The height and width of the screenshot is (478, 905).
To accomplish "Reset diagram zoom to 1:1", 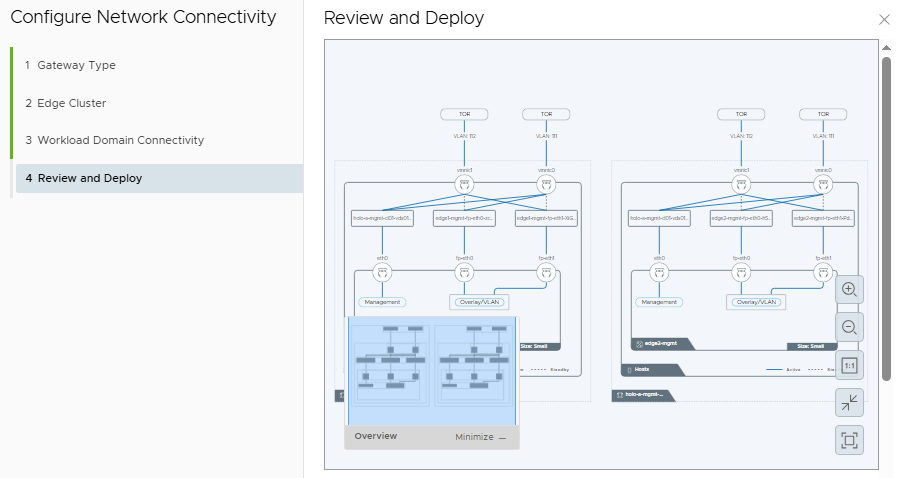I will click(849, 365).
